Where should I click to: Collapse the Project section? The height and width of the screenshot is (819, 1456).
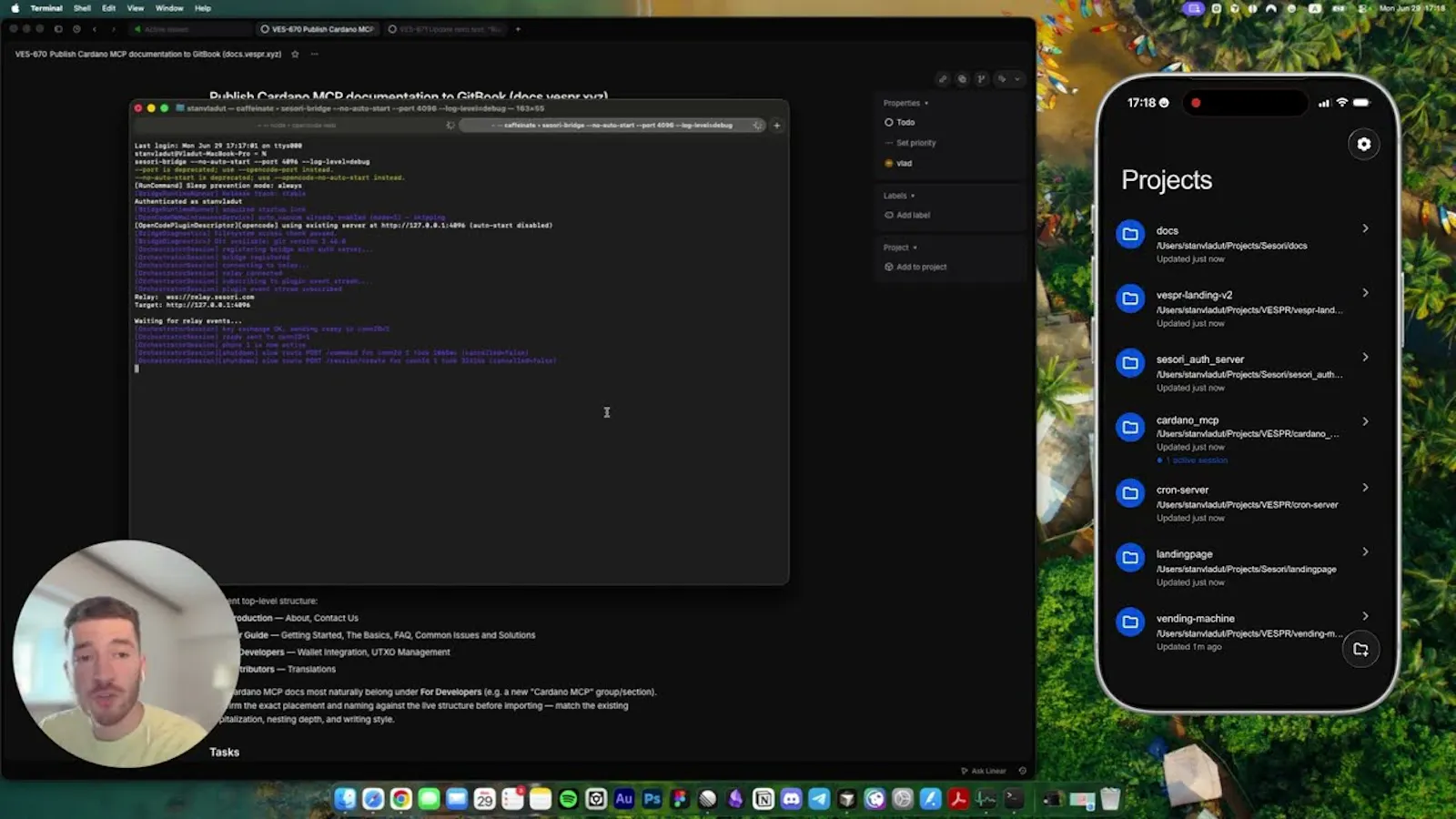tap(900, 248)
